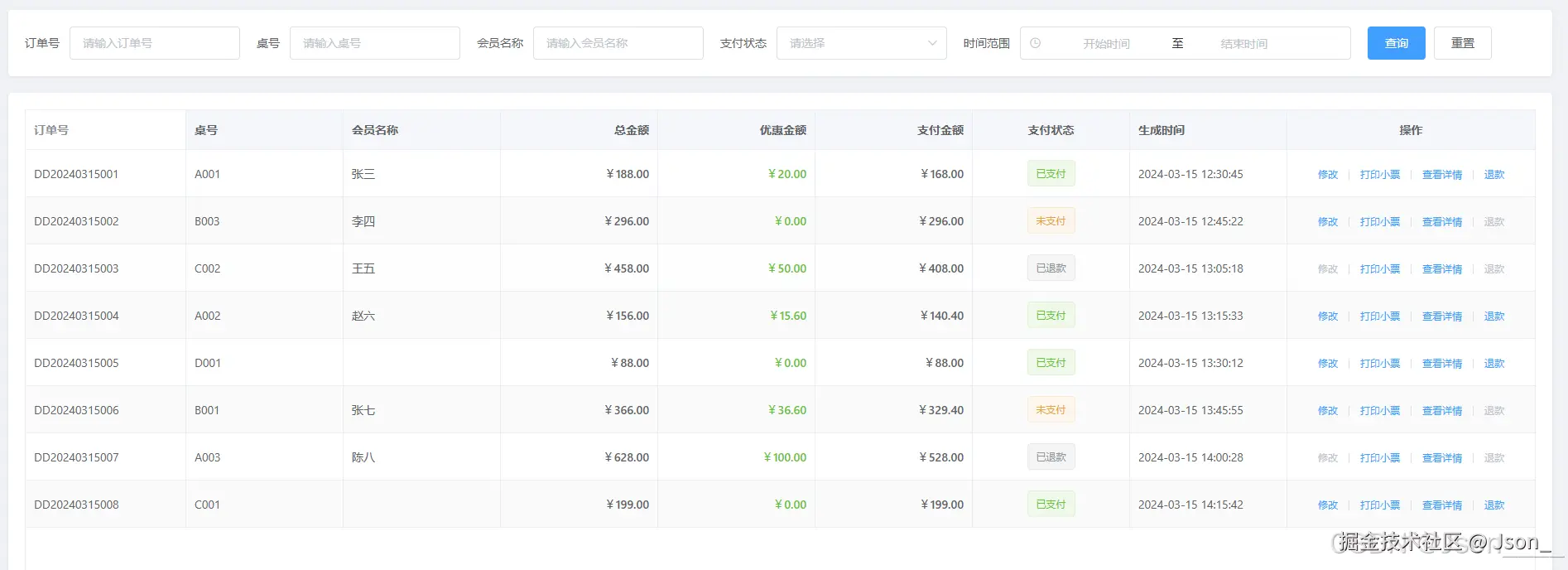
Task: Open 查看详情 for order DD20240315003
Action: (x=1442, y=269)
